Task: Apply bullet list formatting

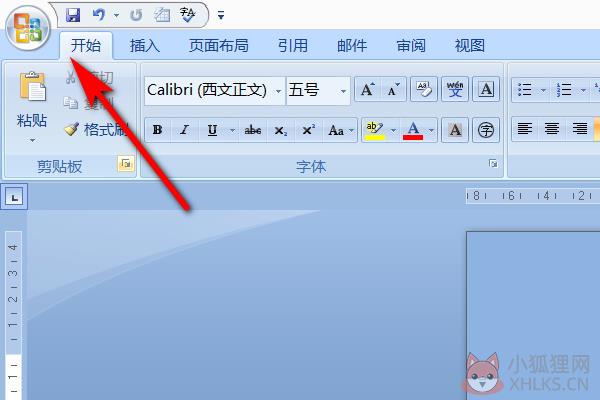Action: 525,90
